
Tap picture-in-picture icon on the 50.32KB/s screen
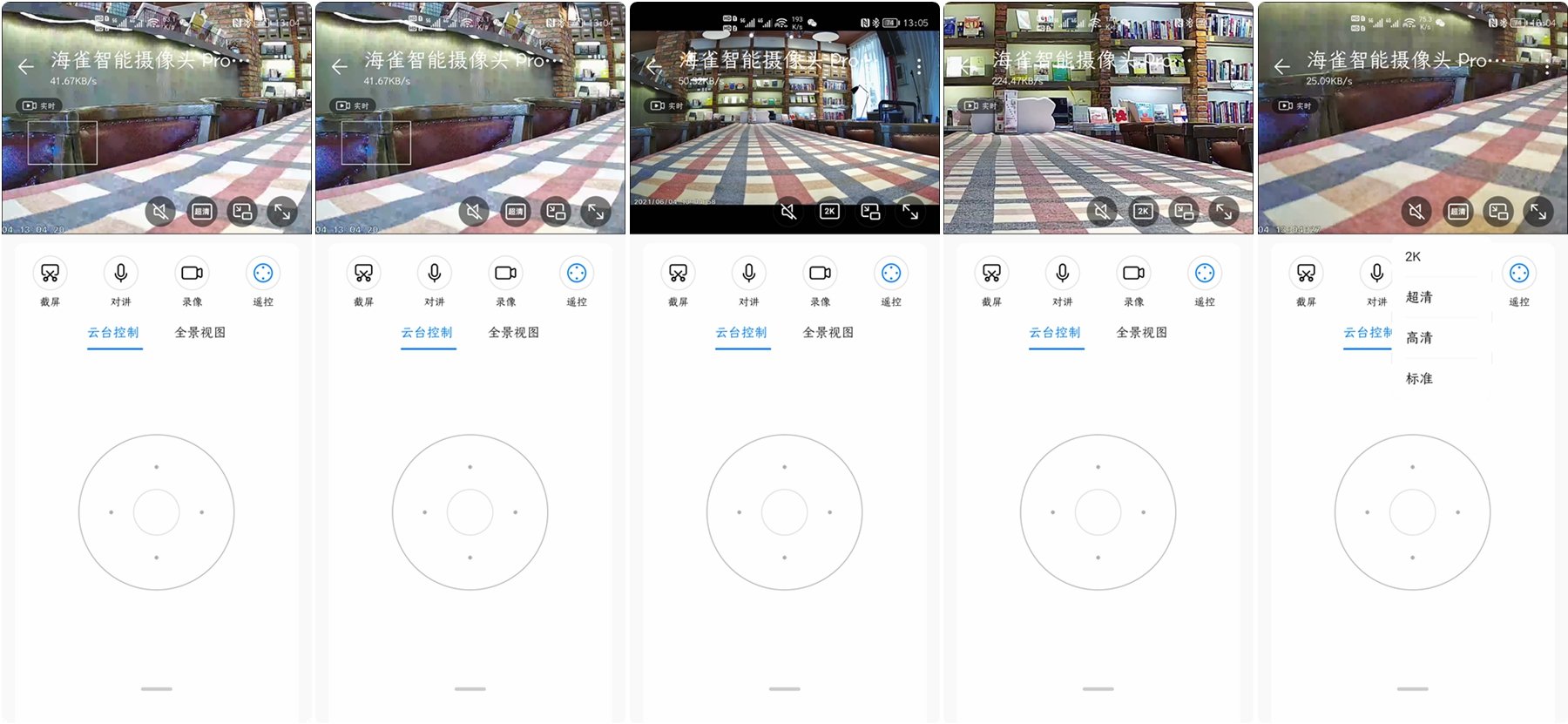click(x=870, y=212)
